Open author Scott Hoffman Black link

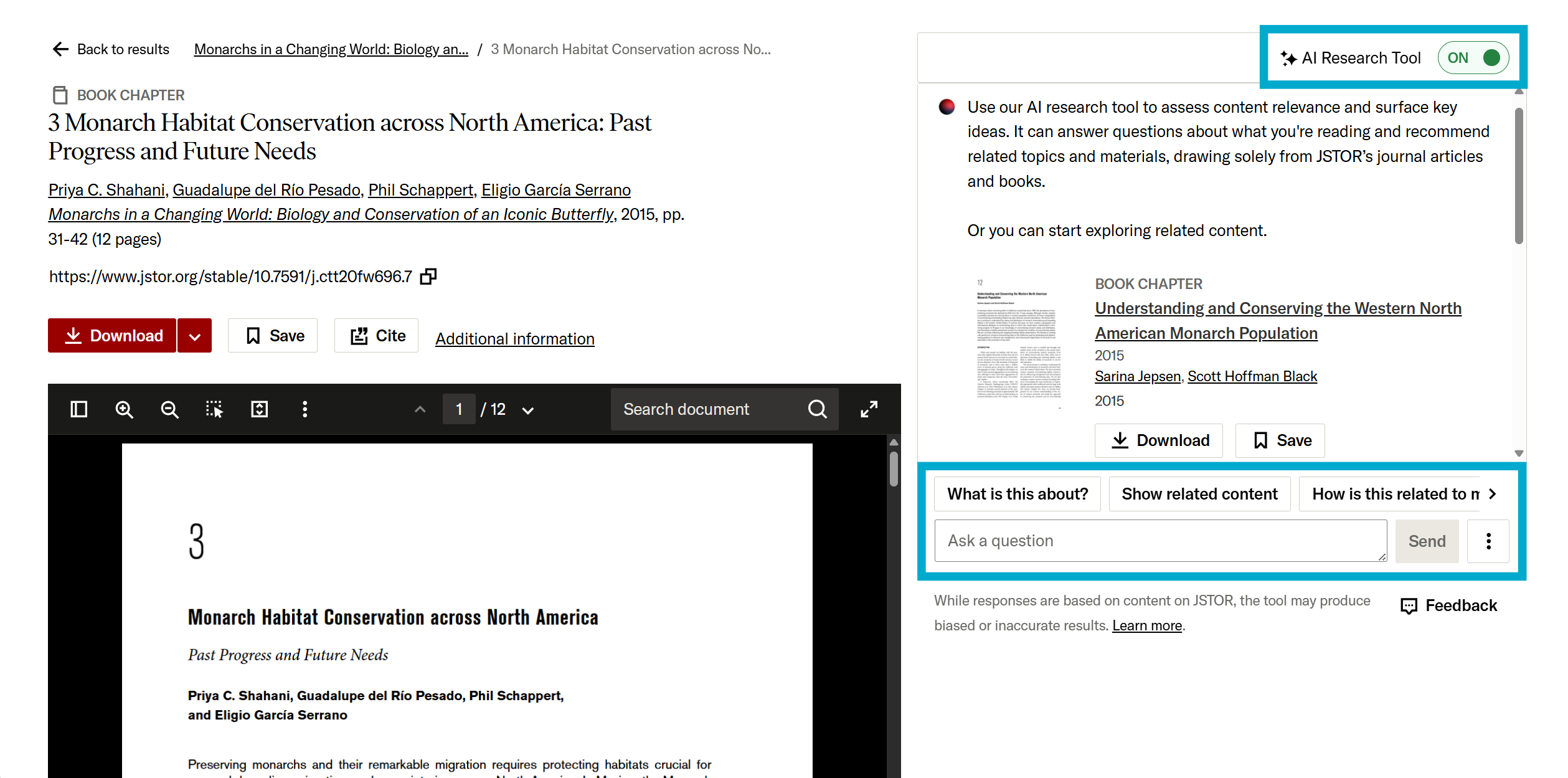point(1252,376)
